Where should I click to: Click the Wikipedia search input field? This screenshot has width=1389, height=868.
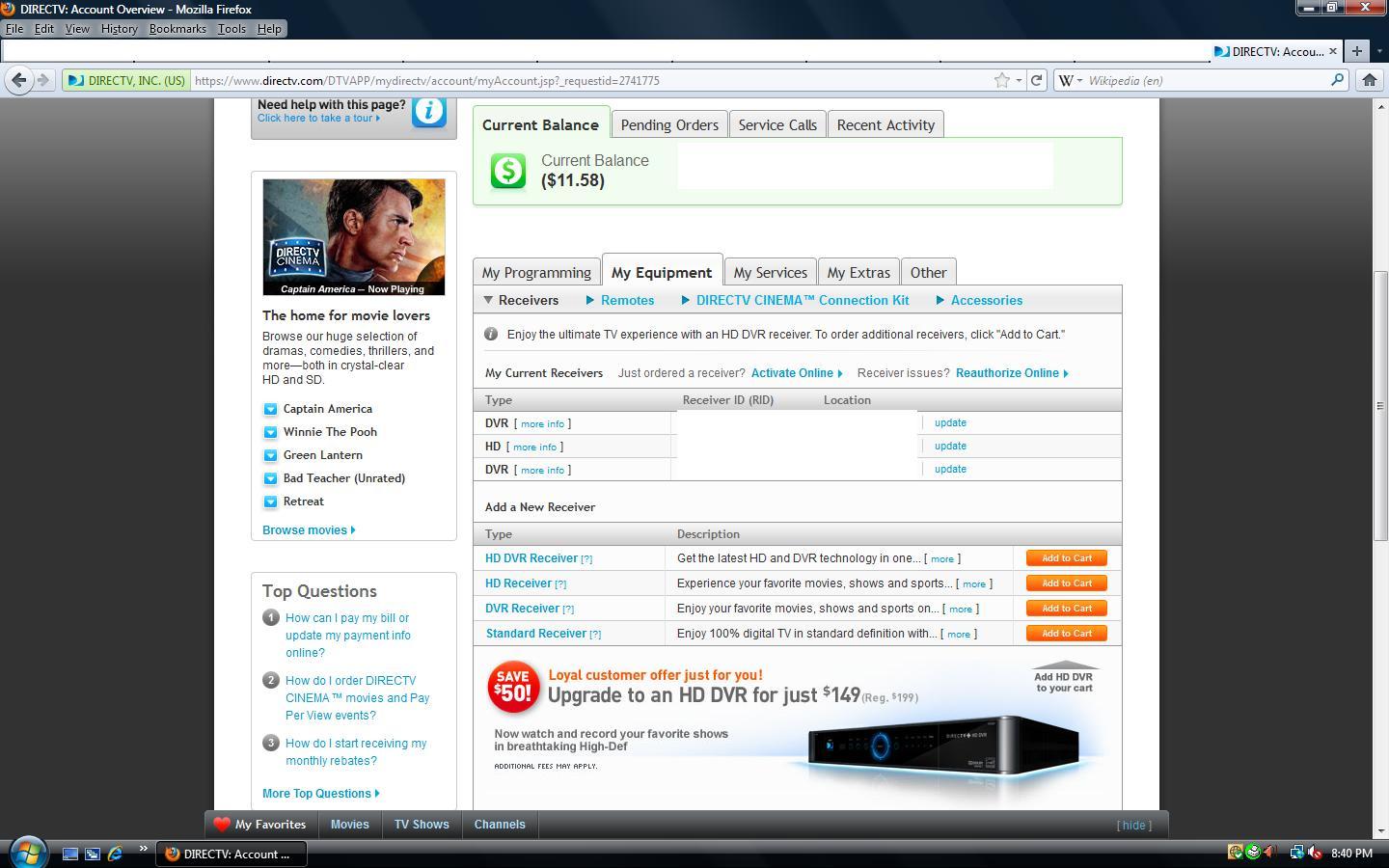tap(1208, 80)
